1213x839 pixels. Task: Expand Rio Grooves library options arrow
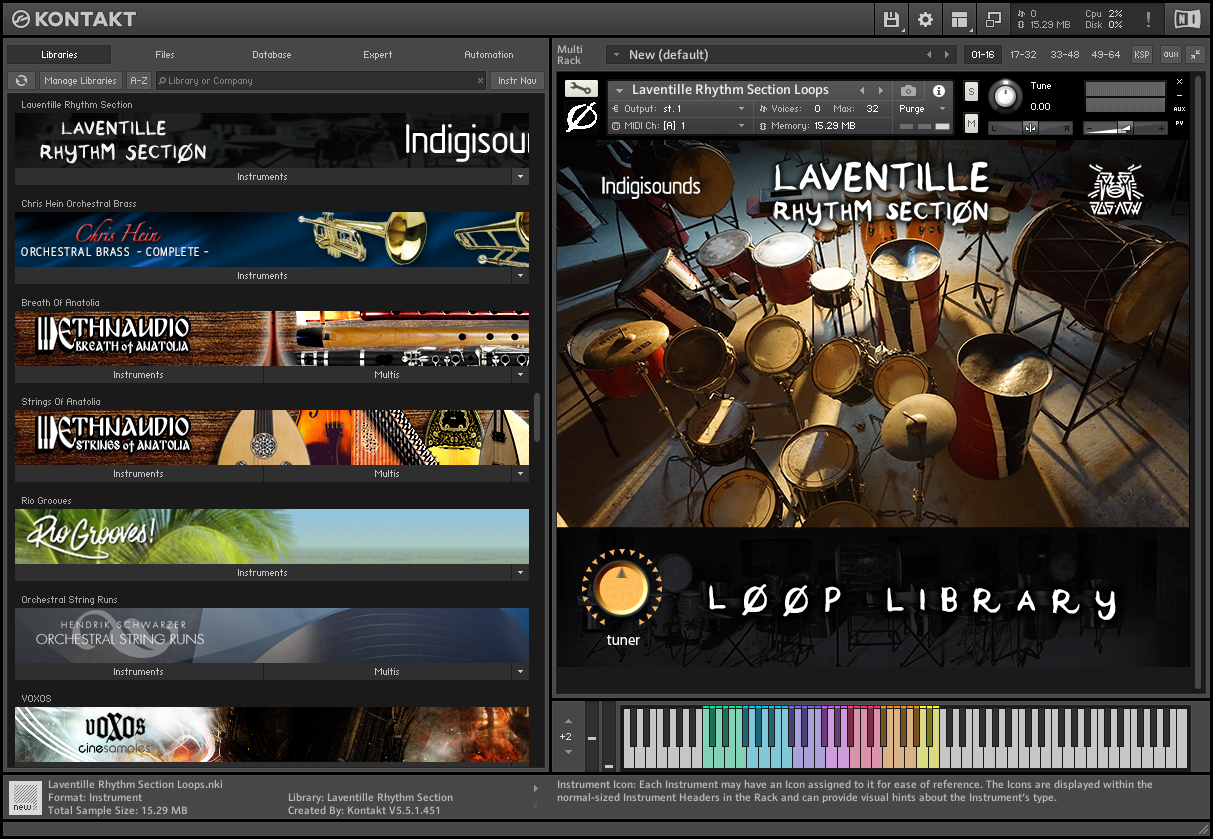[520, 572]
